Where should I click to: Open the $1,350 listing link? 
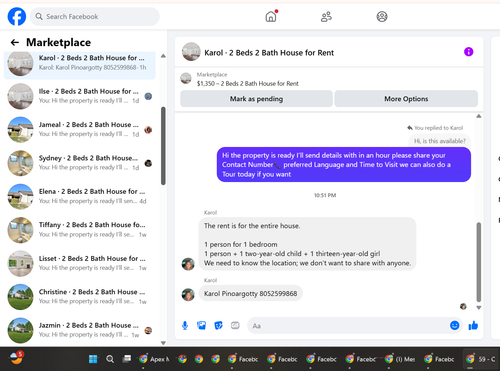247,83
